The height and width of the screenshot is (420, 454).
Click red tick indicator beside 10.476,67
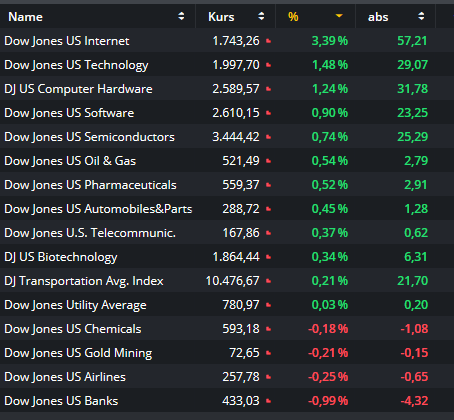pyautogui.click(x=268, y=281)
